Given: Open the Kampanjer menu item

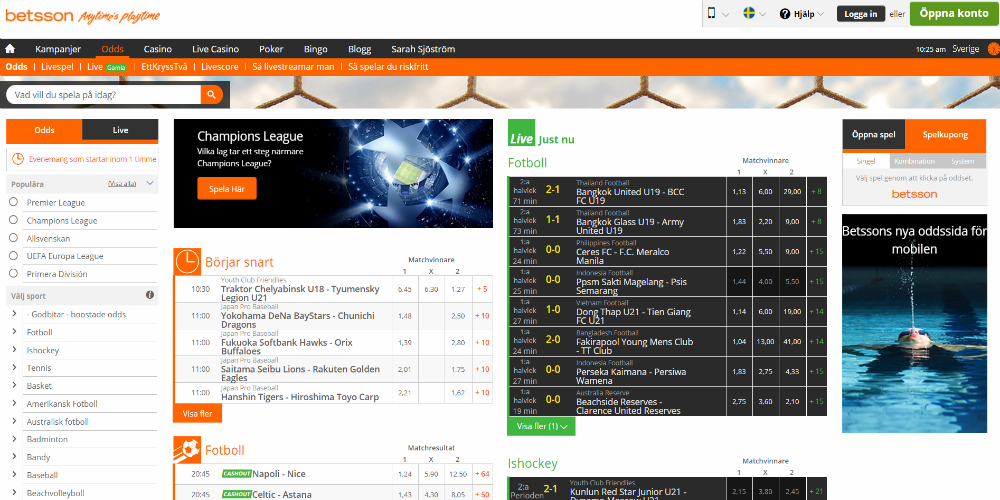Looking at the screenshot, I should click(58, 49).
